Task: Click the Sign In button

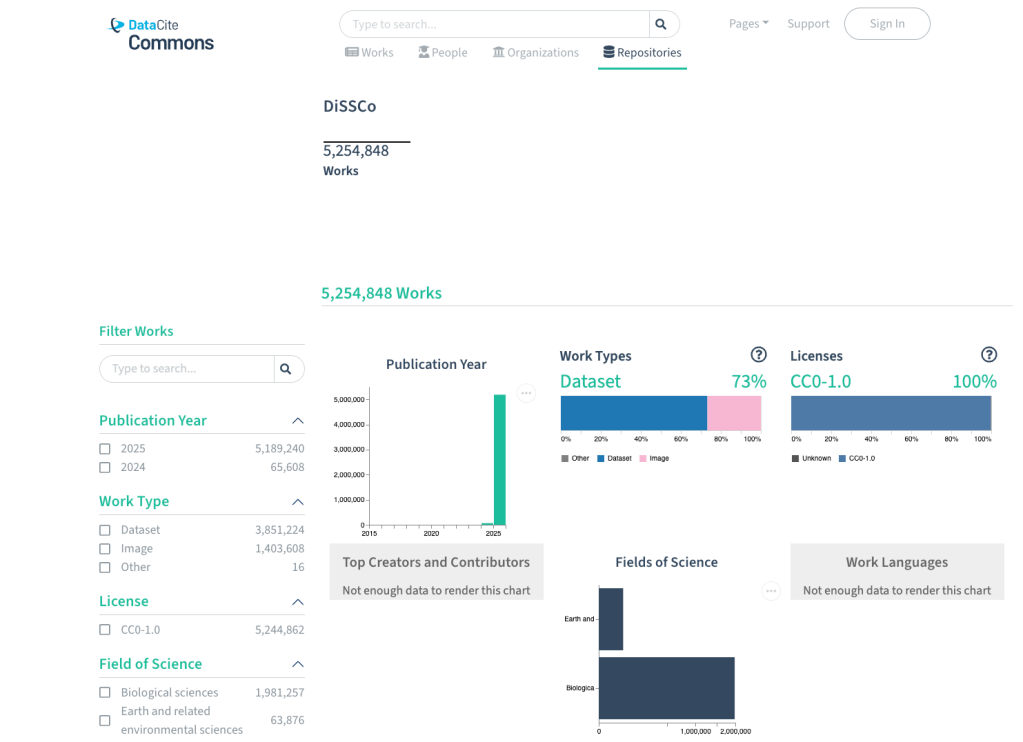Action: pyautogui.click(x=886, y=24)
